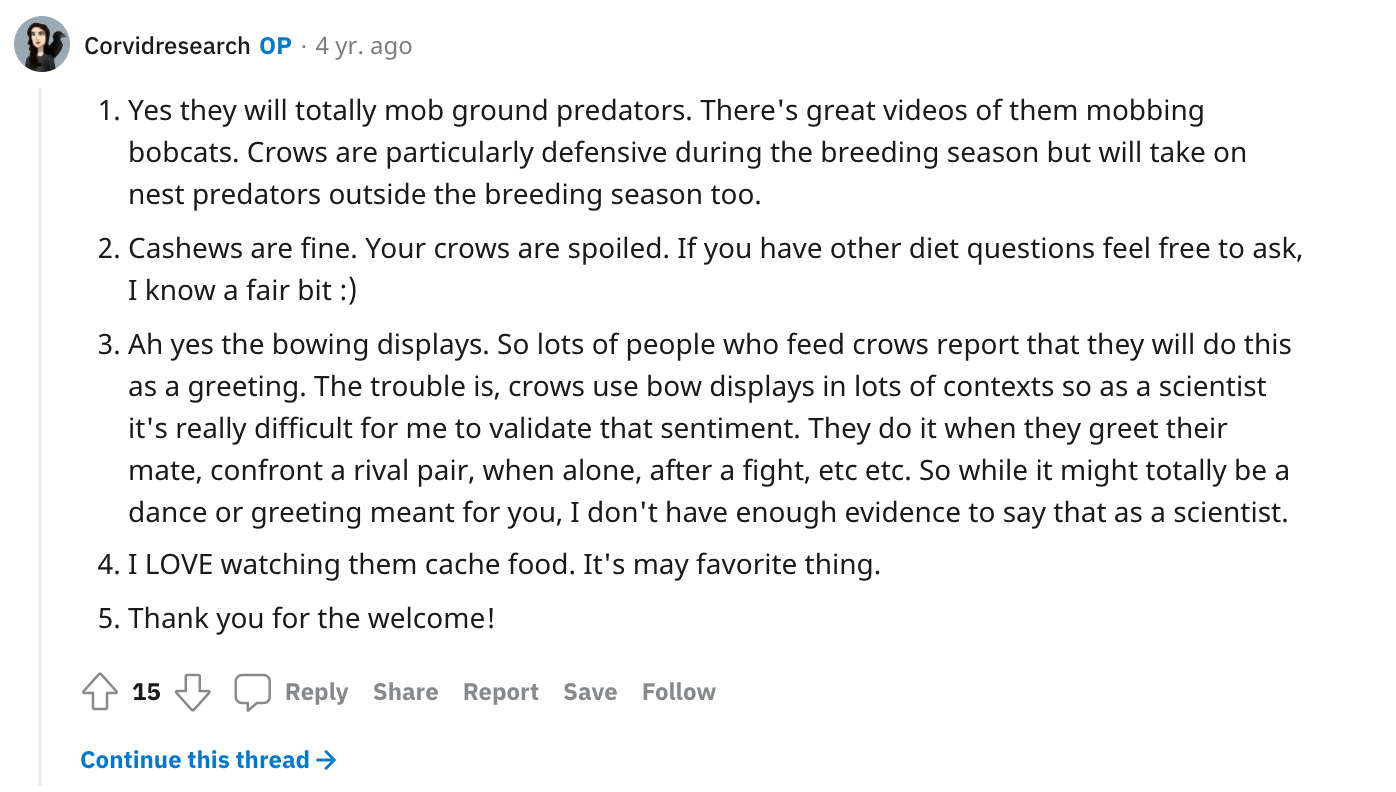This screenshot has width=1396, height=792.
Task: Click the vote count 15
Action: [146, 692]
